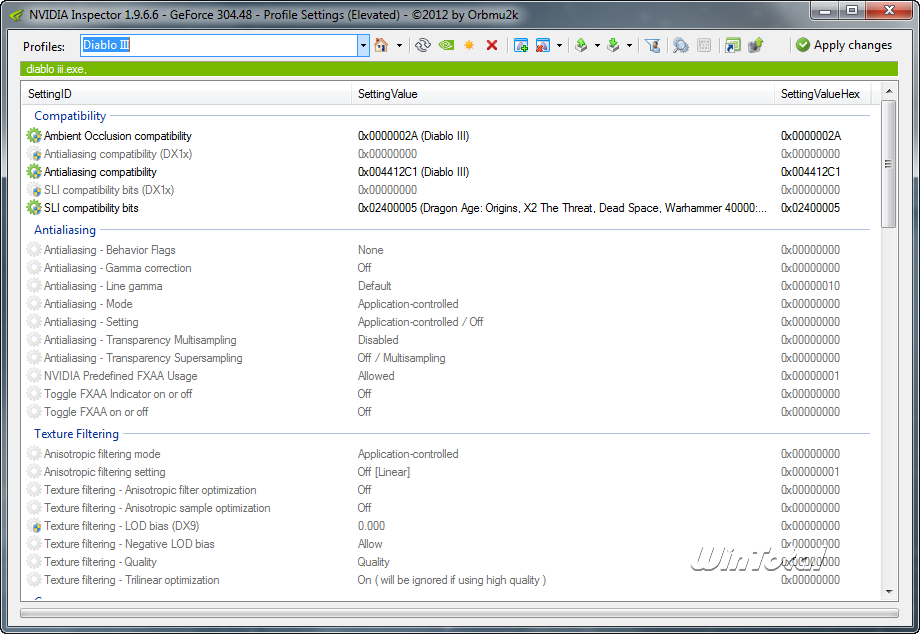
Task: Remove application from profile icon
Action: (x=543, y=45)
